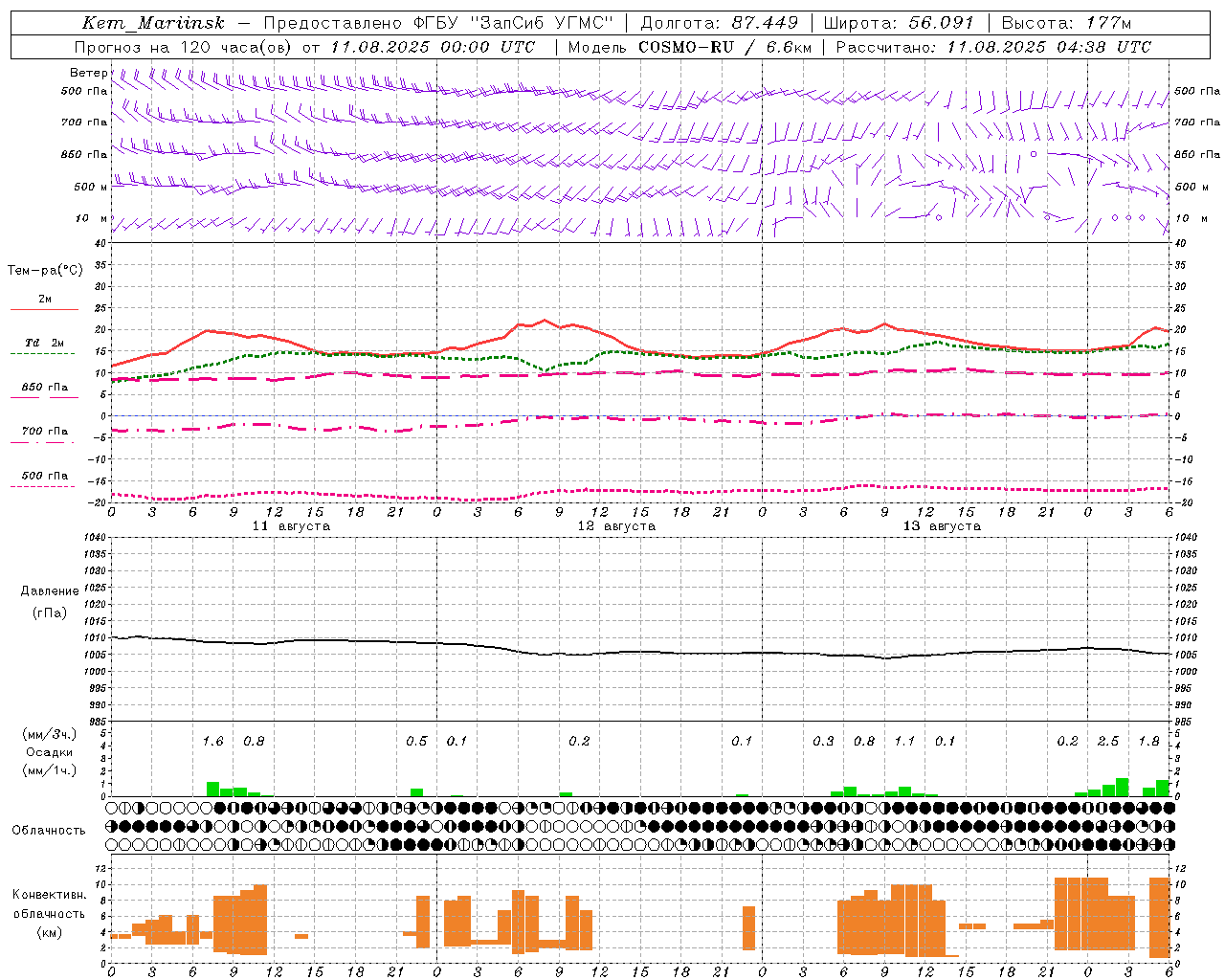Click the '(мм/3ч.)' unit label
Image resolution: width=1225 pixels, height=980 pixels.
50,735
